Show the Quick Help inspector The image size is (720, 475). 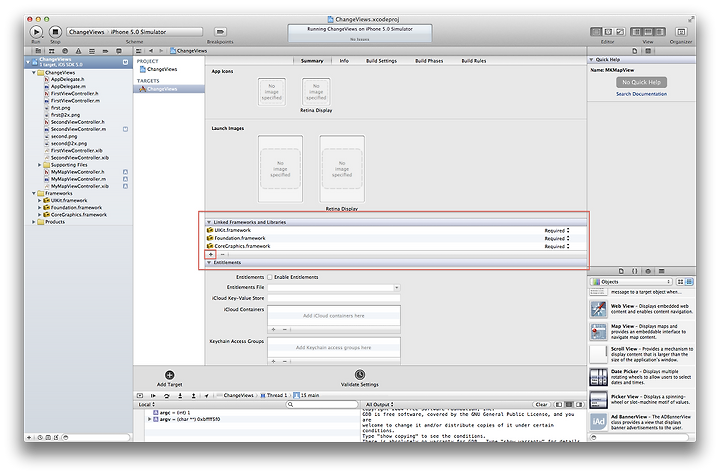click(648, 51)
